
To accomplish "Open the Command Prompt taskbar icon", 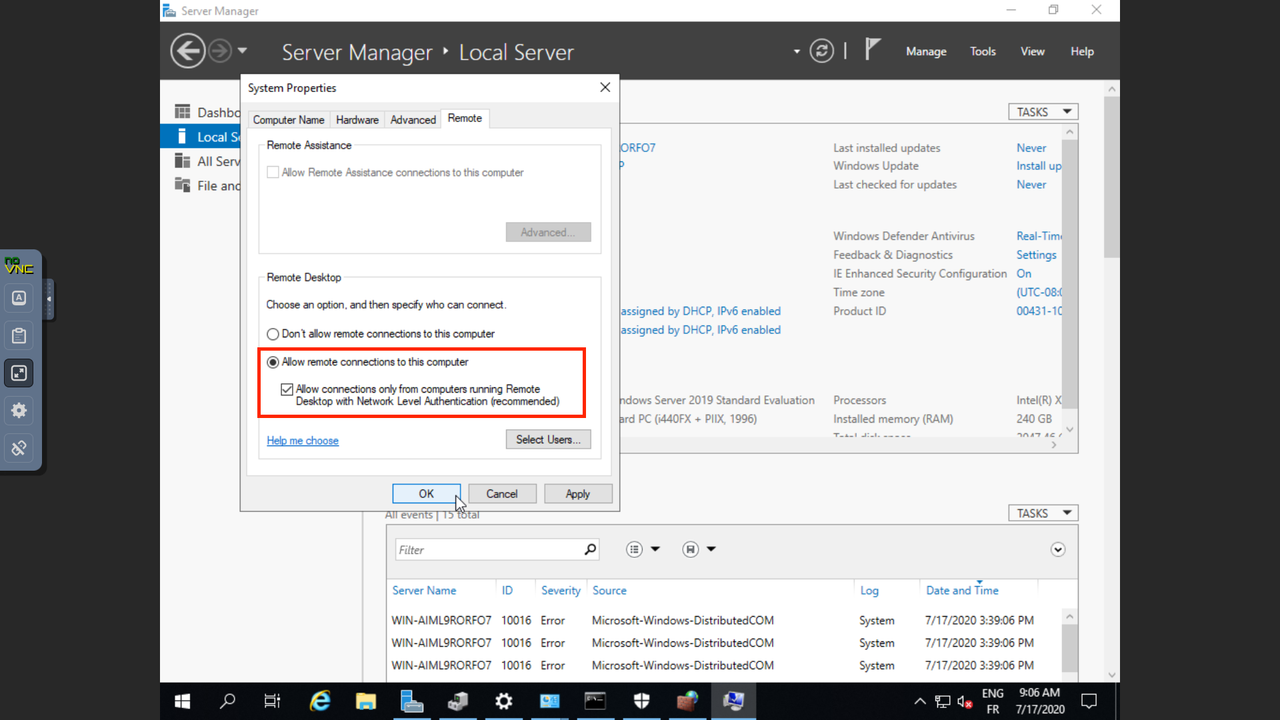I will pyautogui.click(x=595, y=701).
